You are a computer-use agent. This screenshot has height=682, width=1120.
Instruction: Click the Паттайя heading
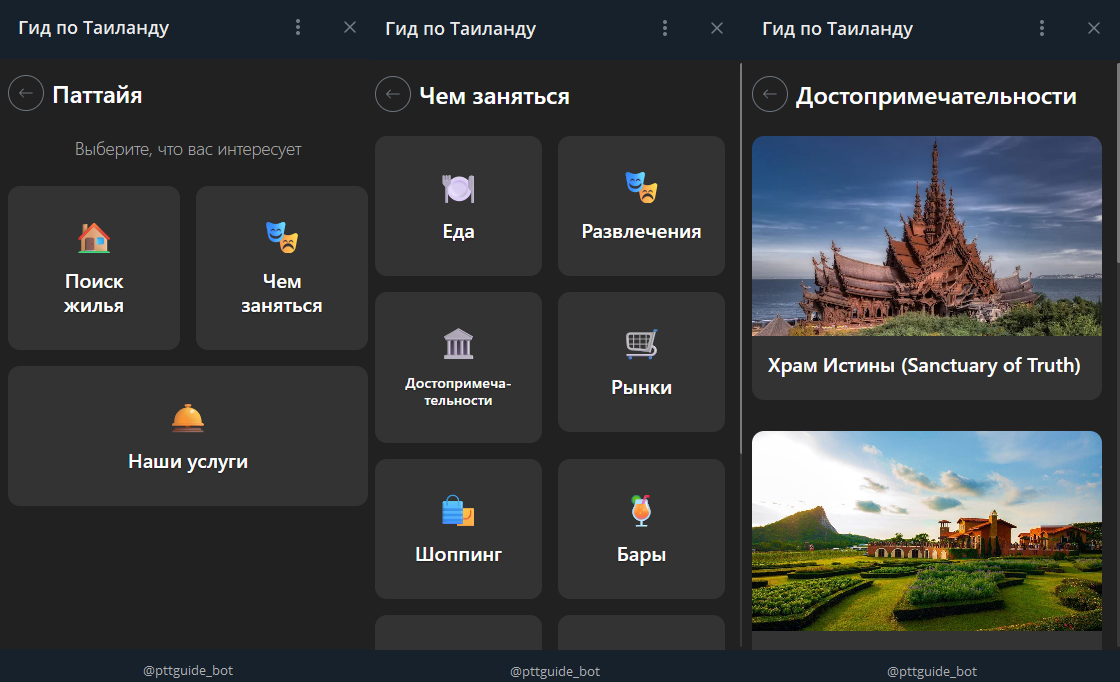point(97,95)
